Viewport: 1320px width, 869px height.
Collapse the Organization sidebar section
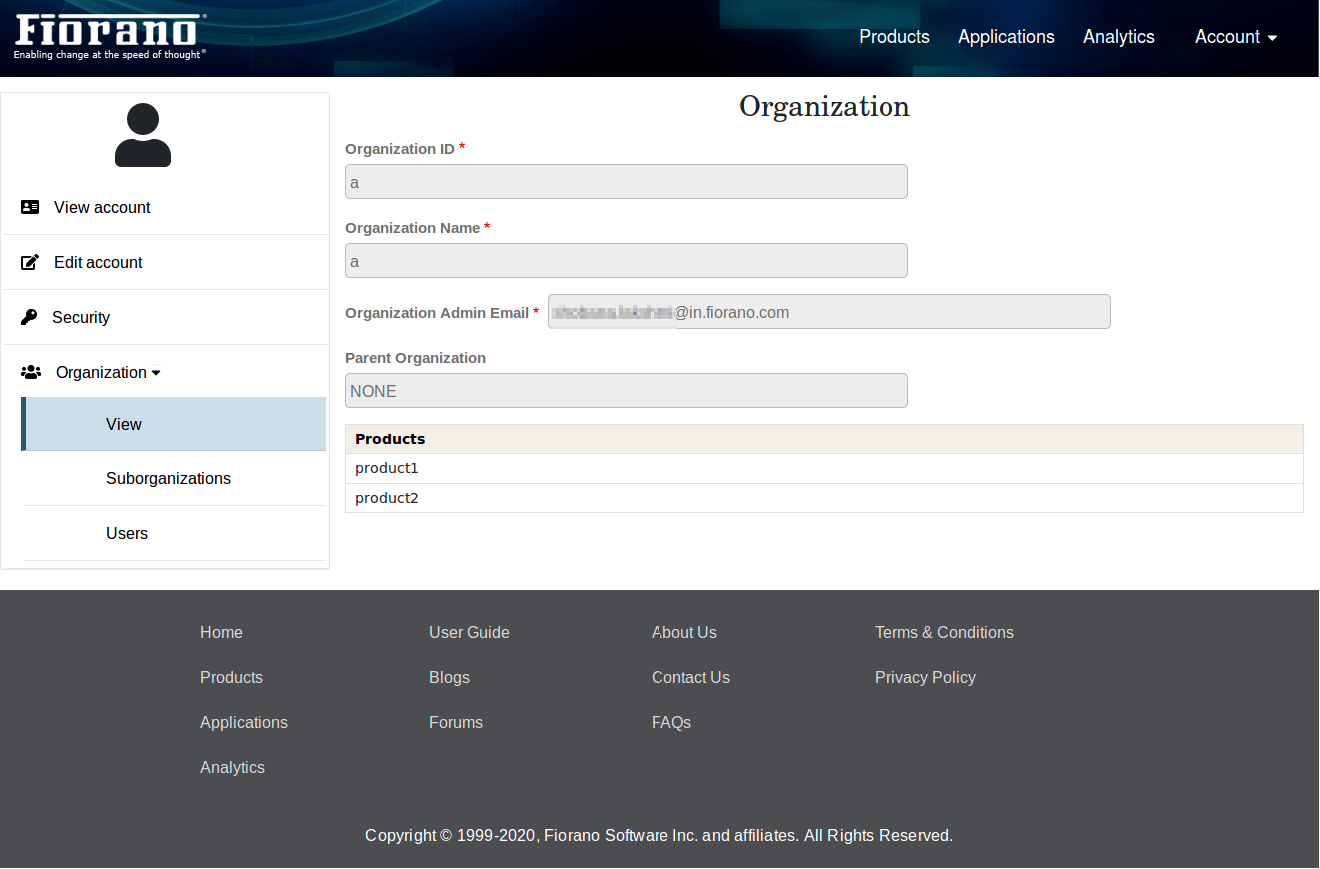tap(108, 372)
